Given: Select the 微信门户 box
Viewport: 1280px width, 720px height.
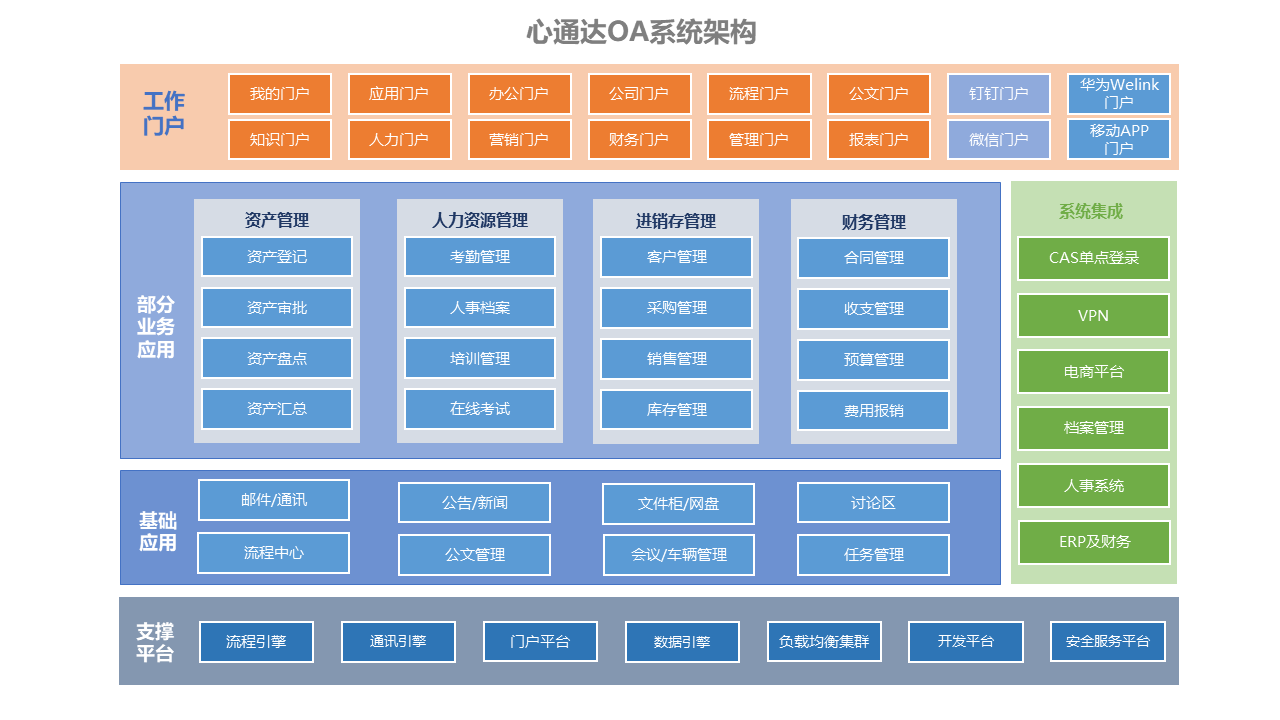Looking at the screenshot, I should pos(999,140).
